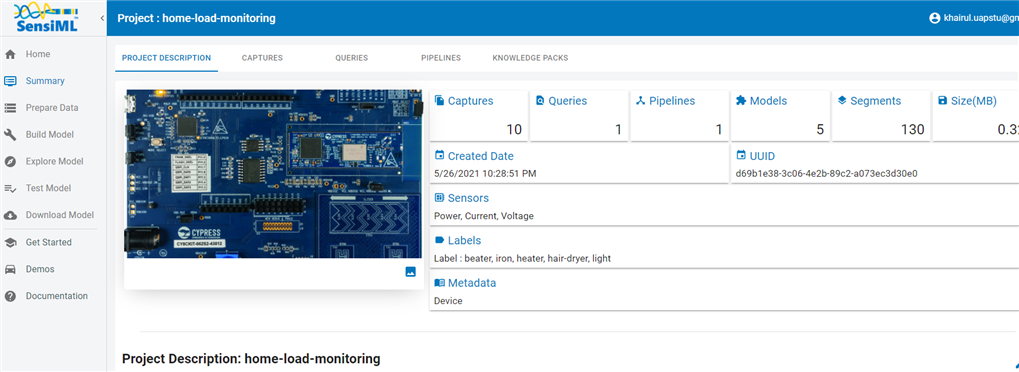Click the change image icon below photo
Image resolution: width=1019 pixels, height=372 pixels.
pyautogui.click(x=410, y=272)
